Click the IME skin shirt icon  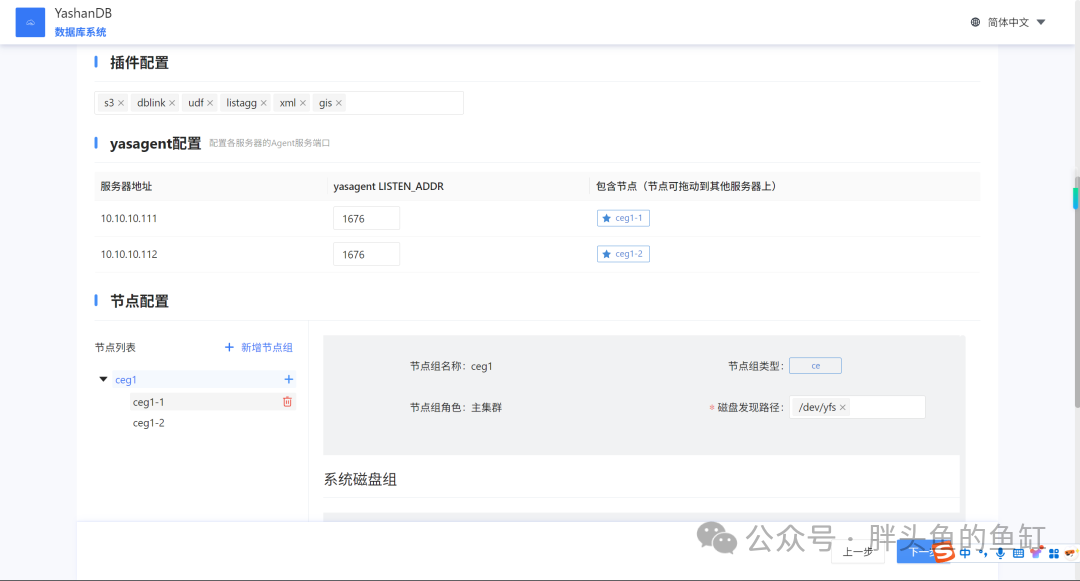[x=1036, y=552]
